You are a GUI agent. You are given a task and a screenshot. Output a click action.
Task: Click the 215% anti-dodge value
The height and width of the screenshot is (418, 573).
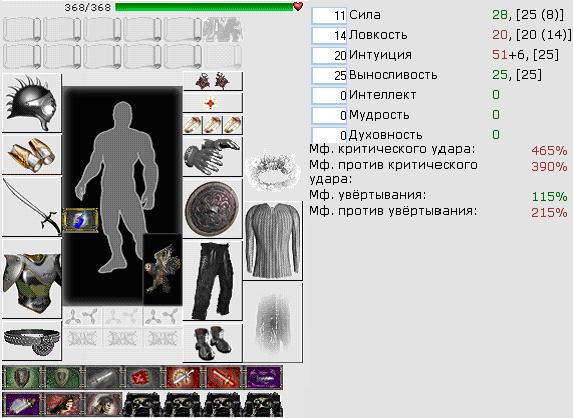tap(549, 213)
